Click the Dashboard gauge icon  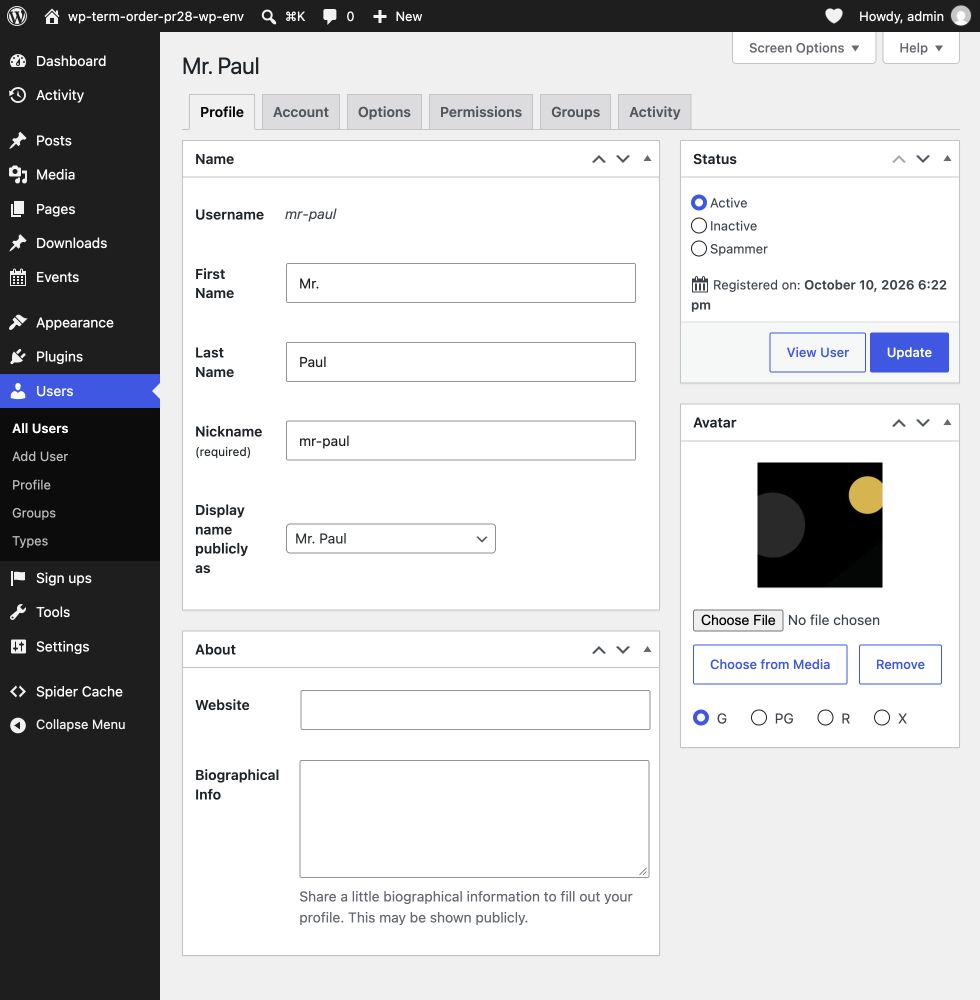point(18,61)
